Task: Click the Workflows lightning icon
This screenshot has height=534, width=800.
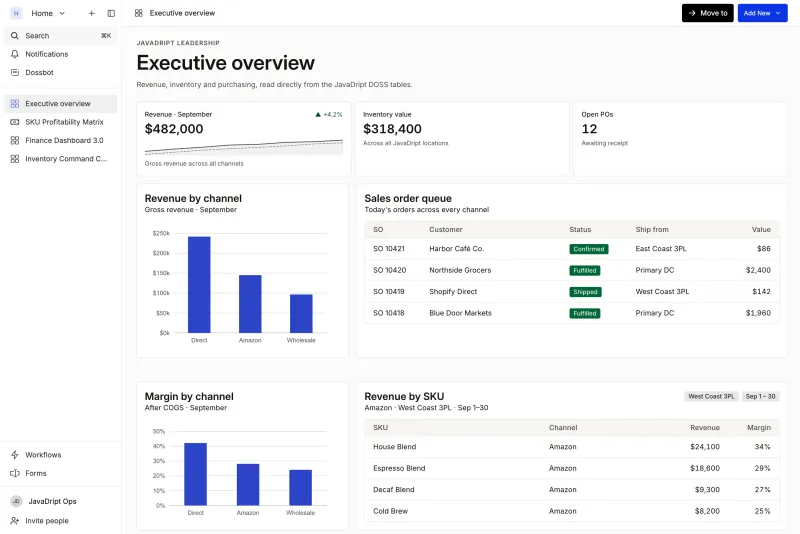Action: point(15,455)
